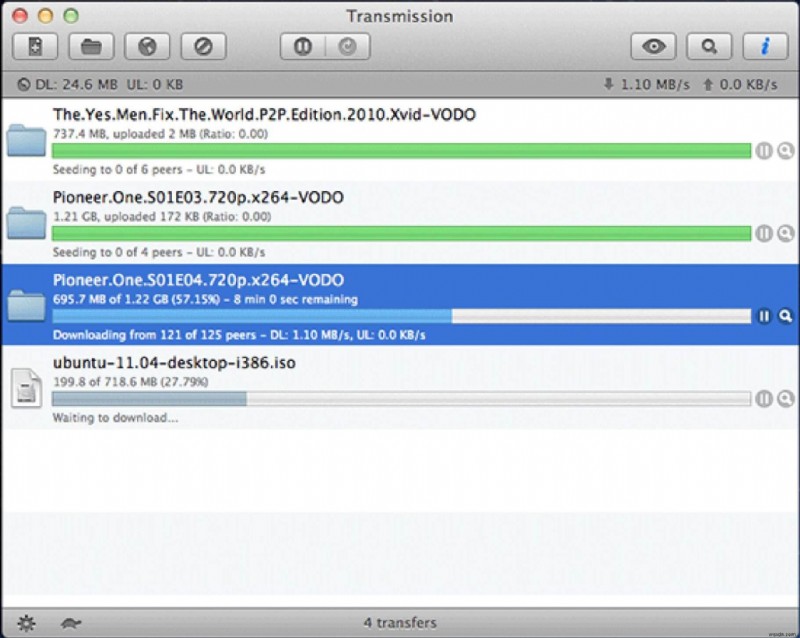Viewport: 800px width, 638px height.
Task: Click the Pioneer.One.S01E04 folder icon
Action: point(27,305)
